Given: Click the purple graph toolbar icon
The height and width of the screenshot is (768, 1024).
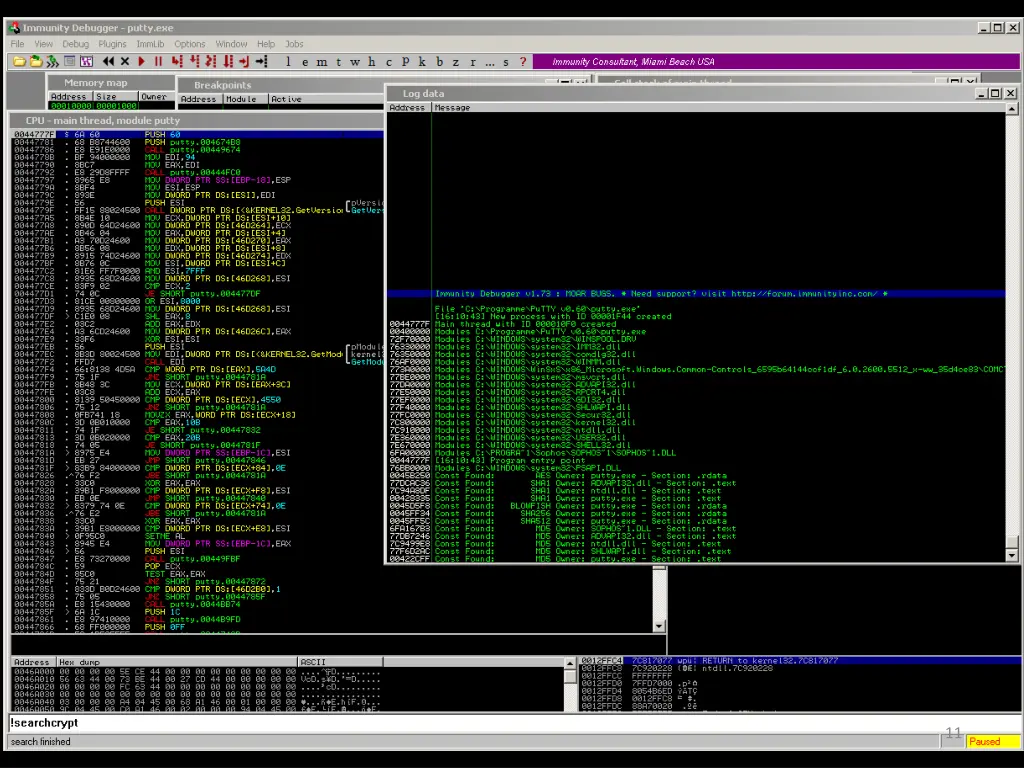Looking at the screenshot, I should (86, 61).
